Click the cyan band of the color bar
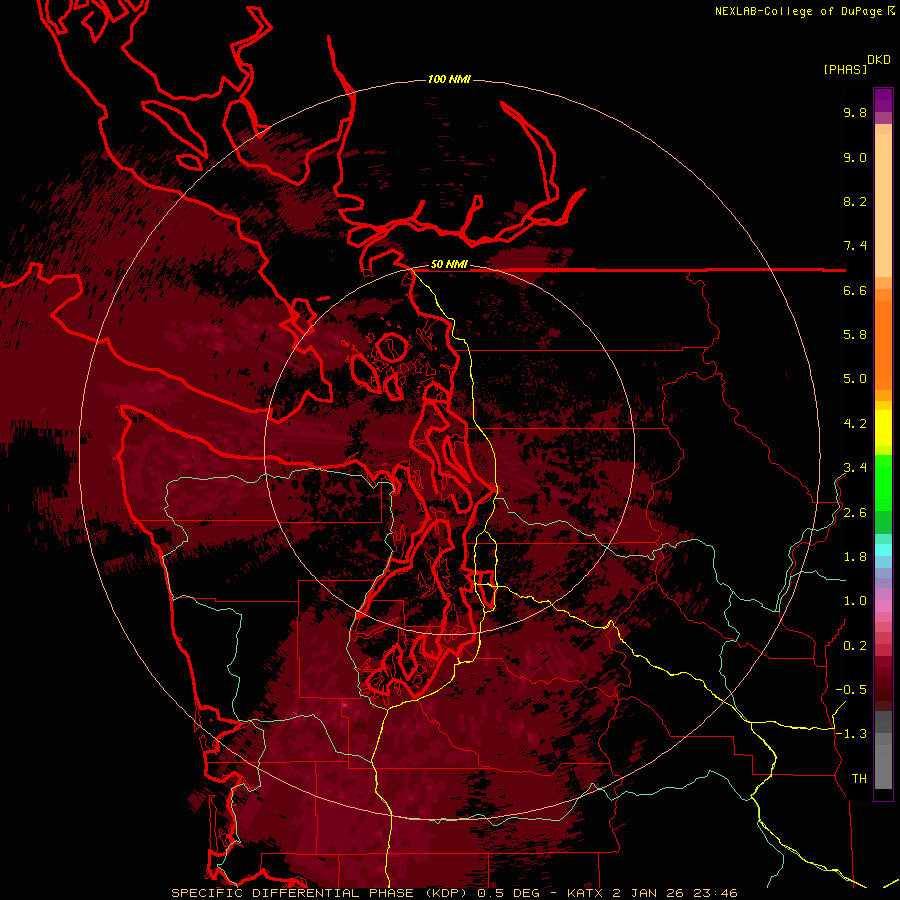900x900 pixels. [x=883, y=550]
